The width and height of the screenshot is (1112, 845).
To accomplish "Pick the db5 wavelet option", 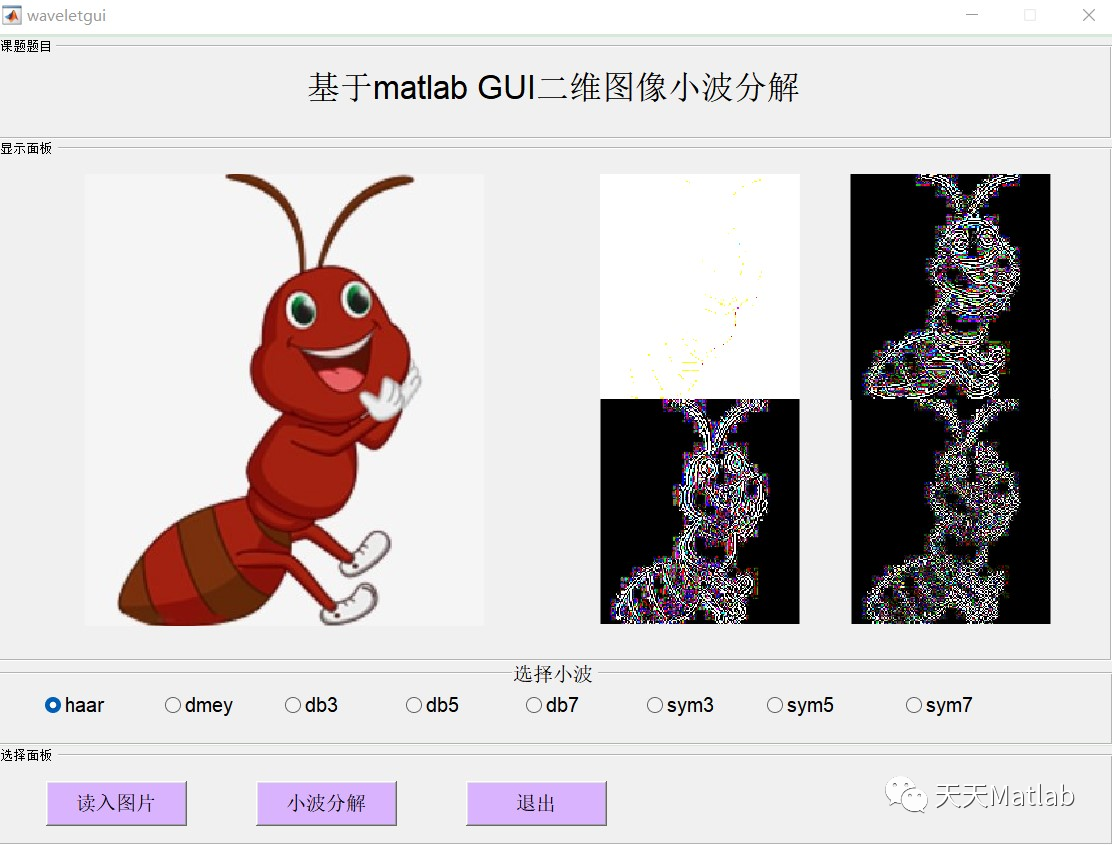I will coord(413,705).
